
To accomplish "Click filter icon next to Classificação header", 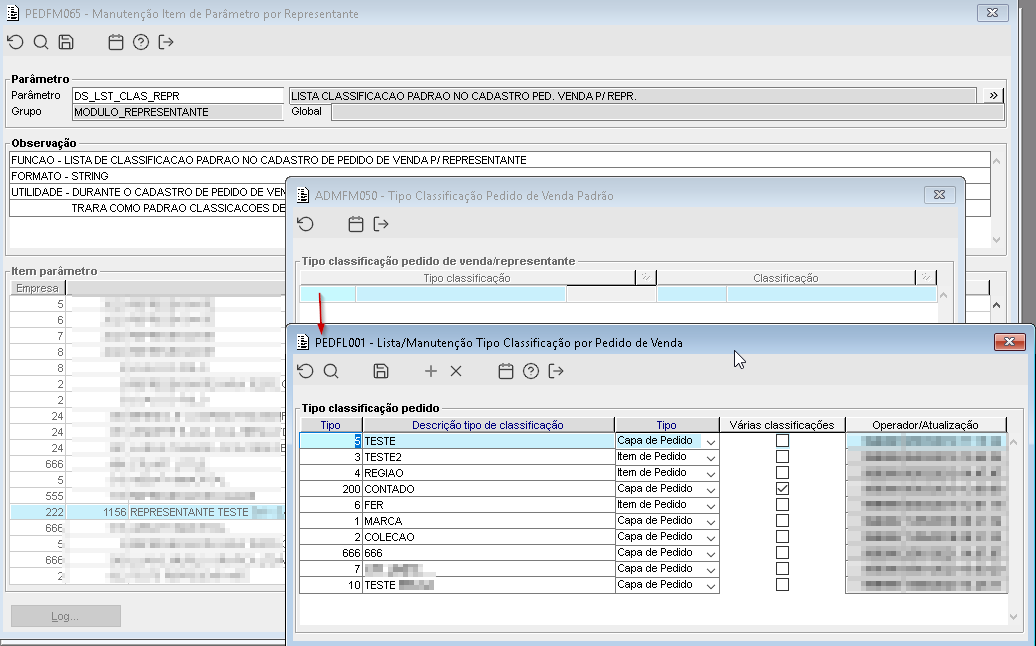I will coord(926,277).
